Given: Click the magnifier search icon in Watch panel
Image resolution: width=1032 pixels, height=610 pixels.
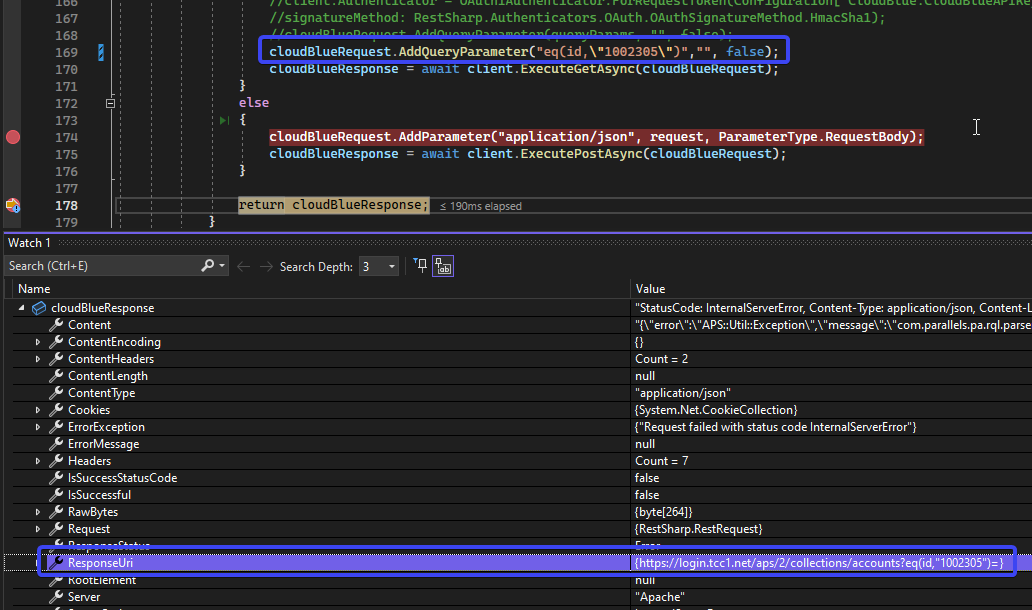Looking at the screenshot, I should [207, 265].
